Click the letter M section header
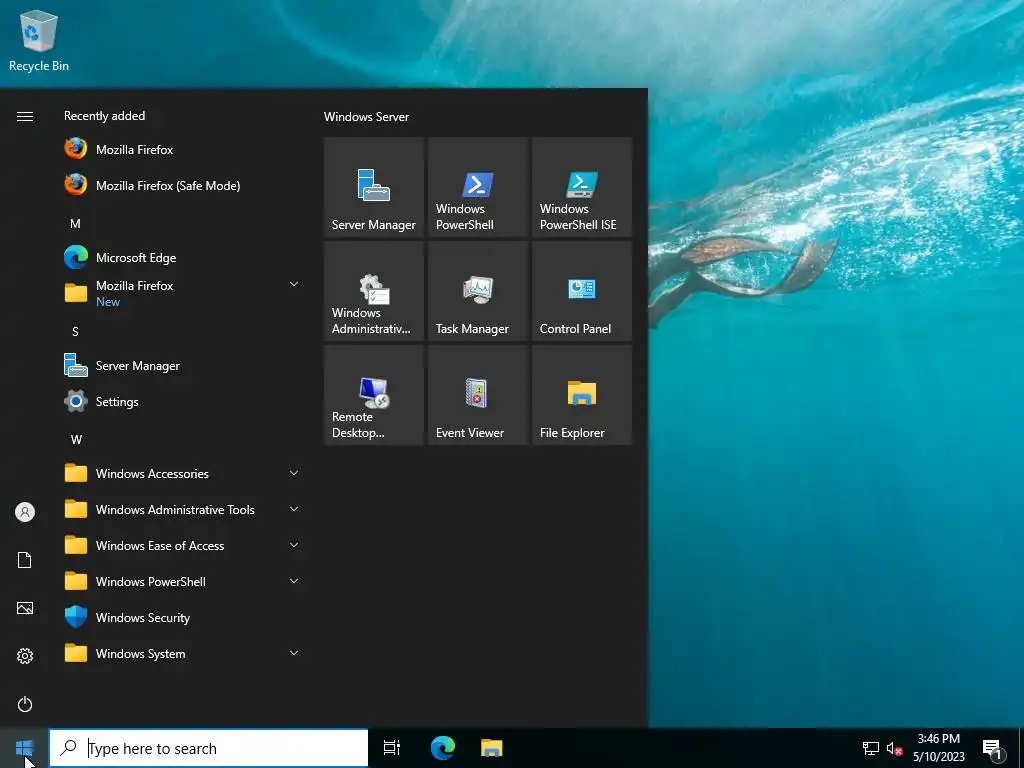The height and width of the screenshot is (768, 1024). click(75, 223)
